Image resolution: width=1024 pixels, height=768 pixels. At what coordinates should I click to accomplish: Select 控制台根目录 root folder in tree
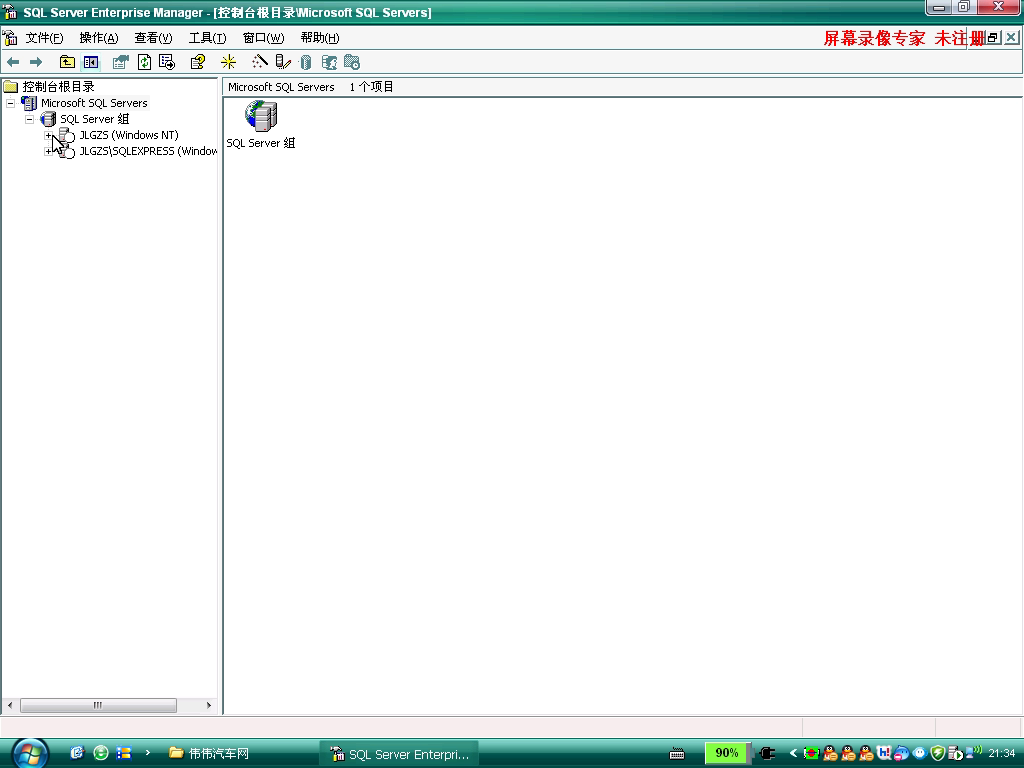pyautogui.click(x=58, y=86)
